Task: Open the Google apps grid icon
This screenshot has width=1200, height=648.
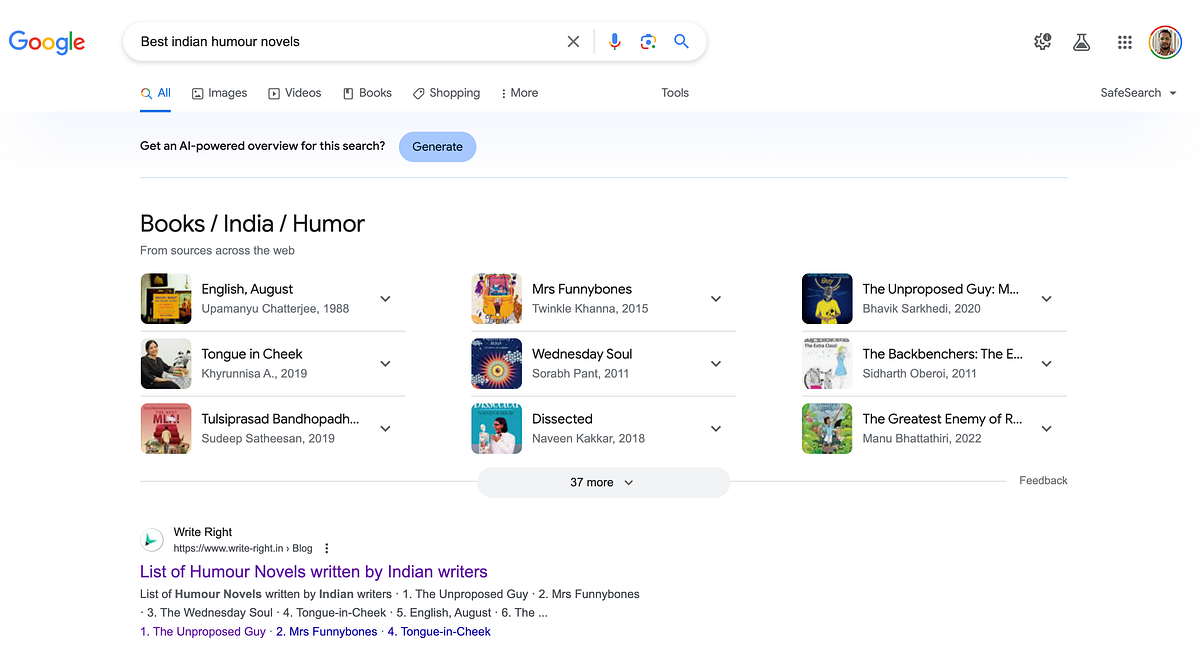Action: [1125, 42]
